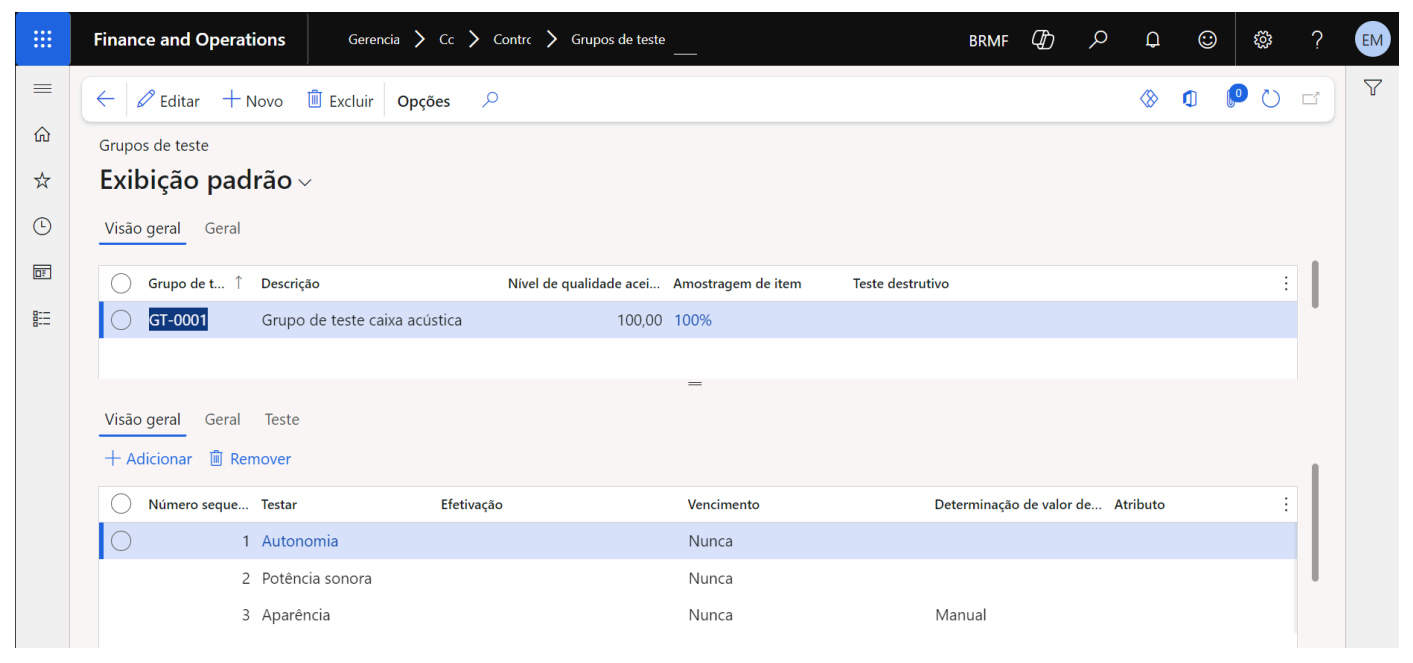Open Recent clock icon in sidebar
Image resolution: width=1413 pixels, height=663 pixels.
[42, 226]
